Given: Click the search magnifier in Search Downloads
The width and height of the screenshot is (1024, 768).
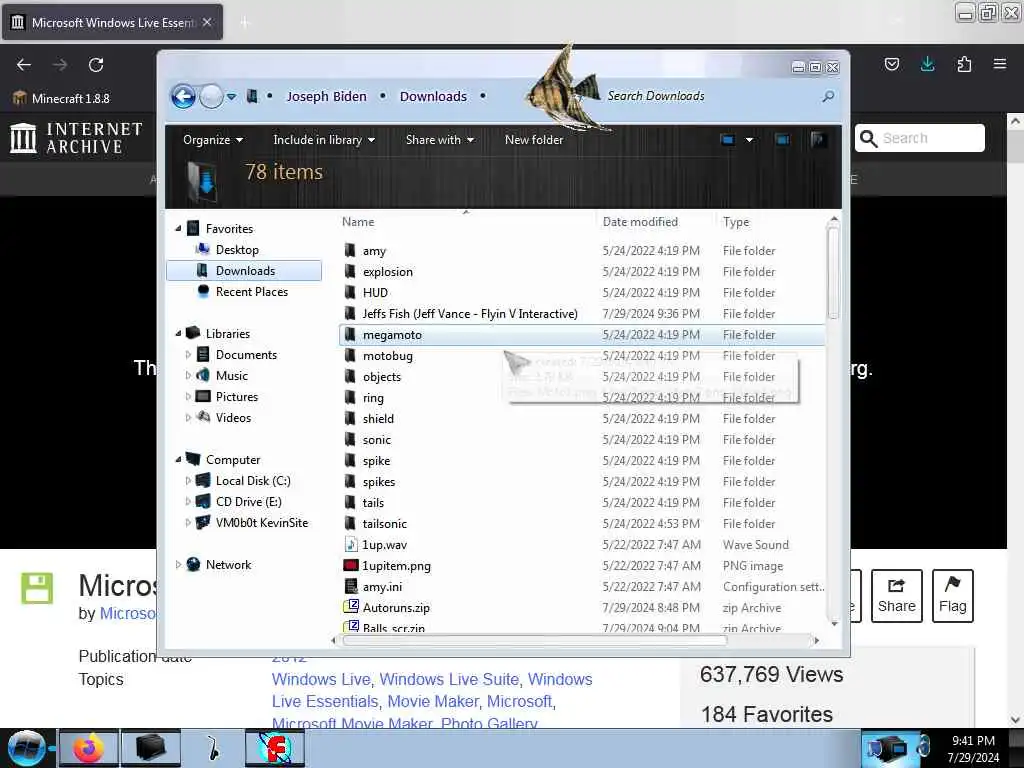Looking at the screenshot, I should coord(828,96).
